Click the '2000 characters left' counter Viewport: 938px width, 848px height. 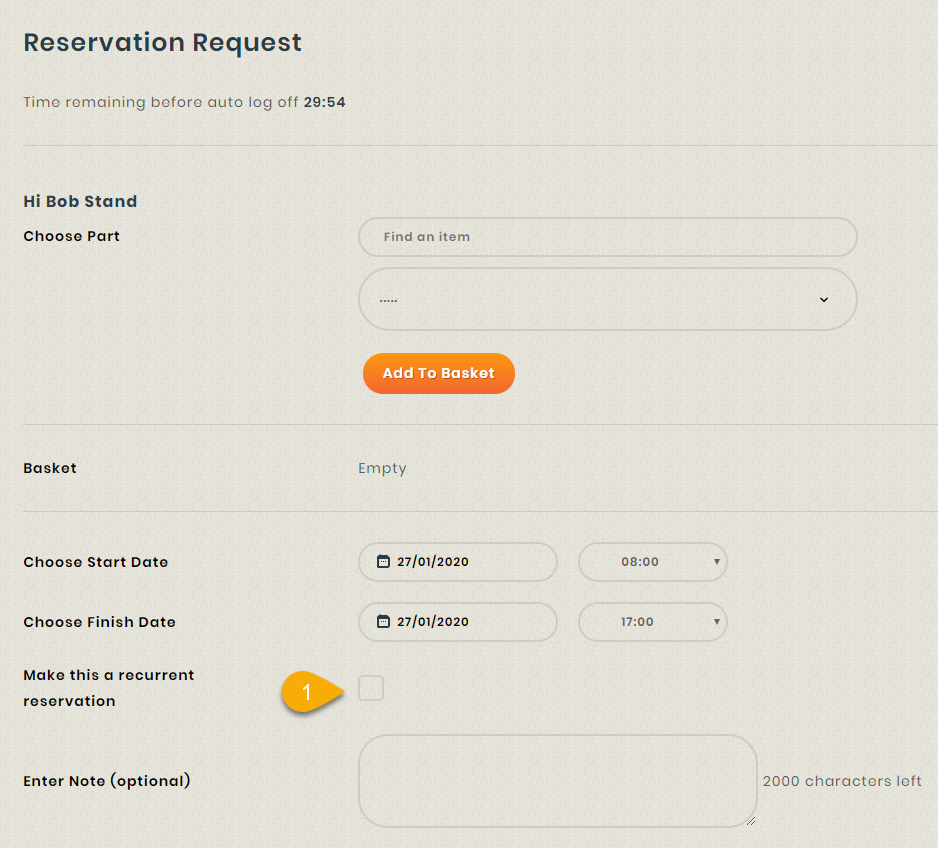click(x=842, y=781)
